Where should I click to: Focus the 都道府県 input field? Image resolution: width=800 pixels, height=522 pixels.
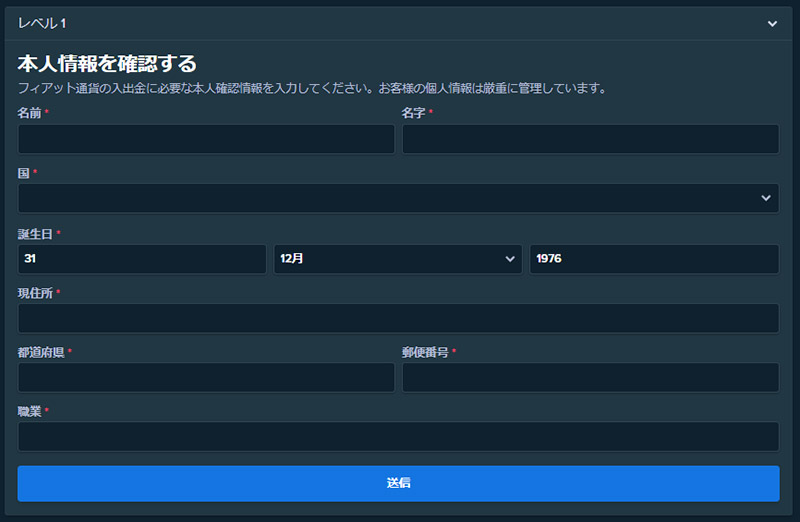coord(206,377)
